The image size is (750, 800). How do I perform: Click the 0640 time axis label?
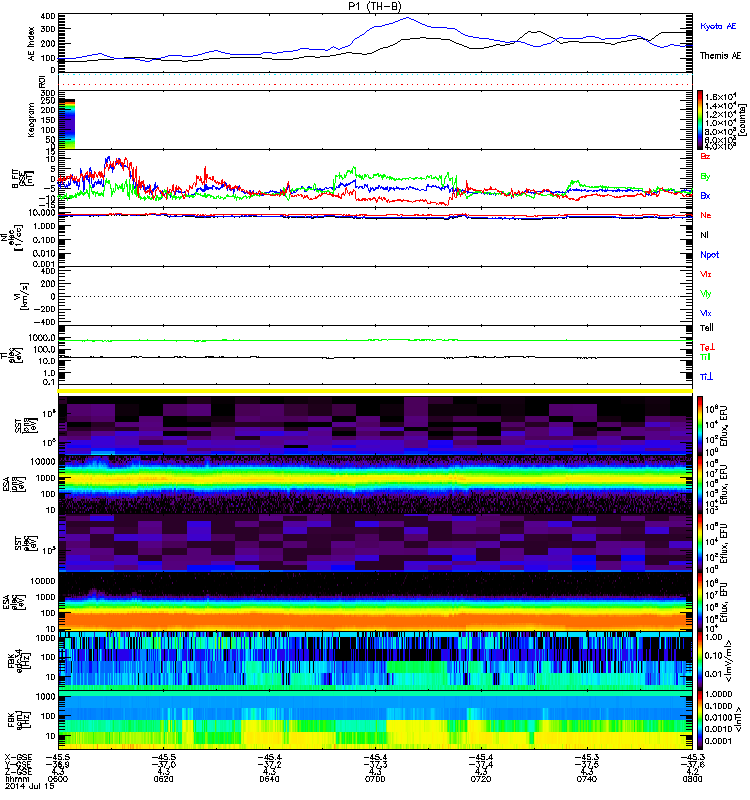click(x=269, y=779)
